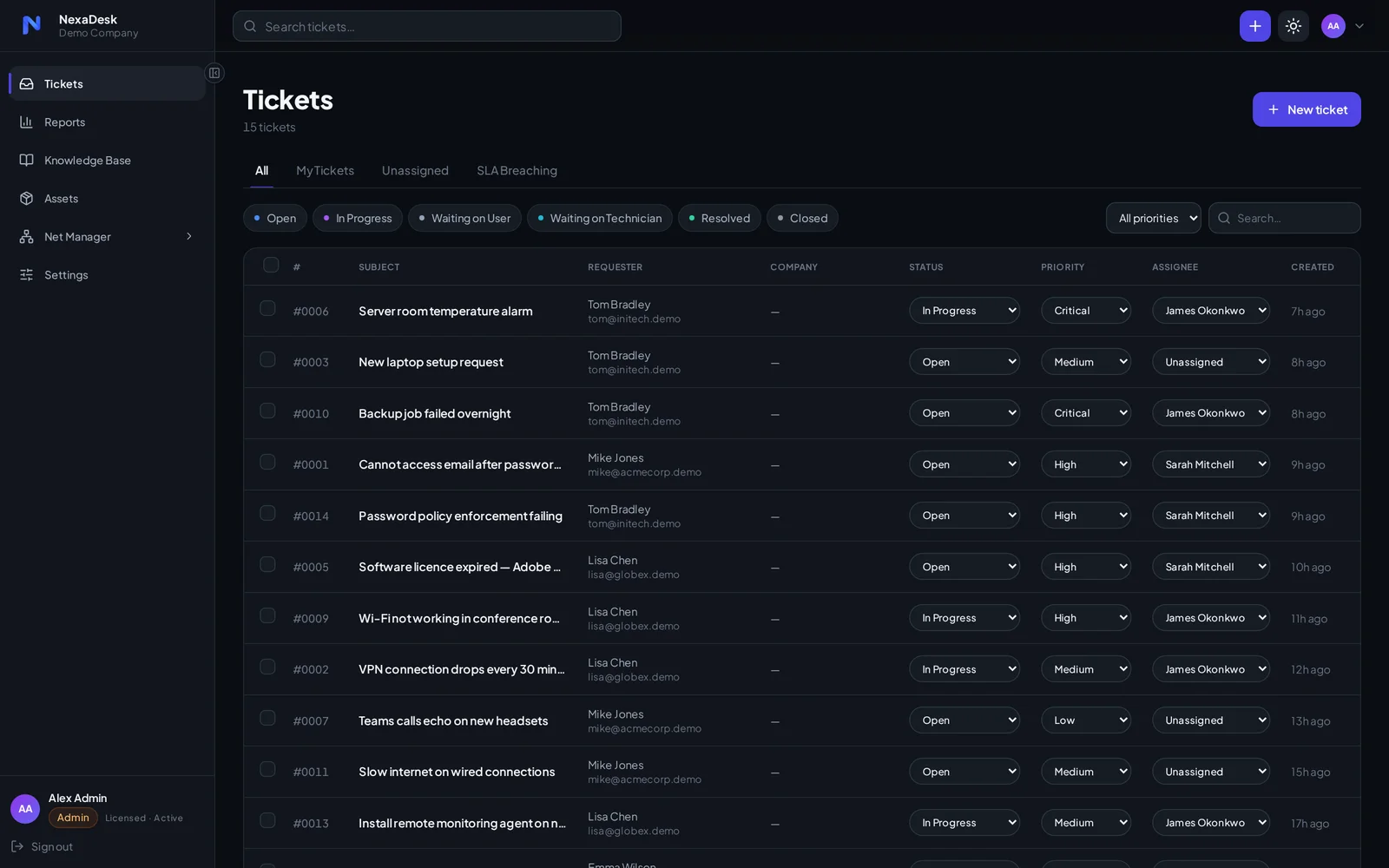The height and width of the screenshot is (868, 1389).
Task: Open assignee dropdown for Backup job failed overnight
Action: click(x=1210, y=413)
